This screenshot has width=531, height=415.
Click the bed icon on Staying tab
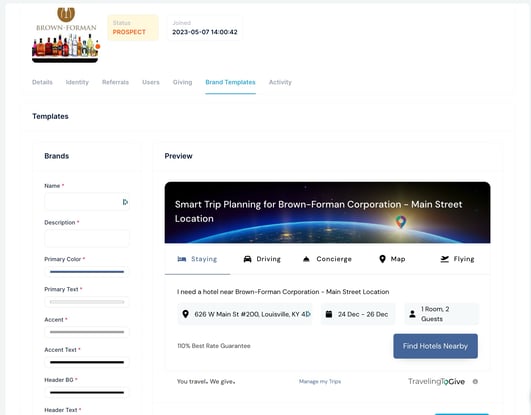pos(182,259)
